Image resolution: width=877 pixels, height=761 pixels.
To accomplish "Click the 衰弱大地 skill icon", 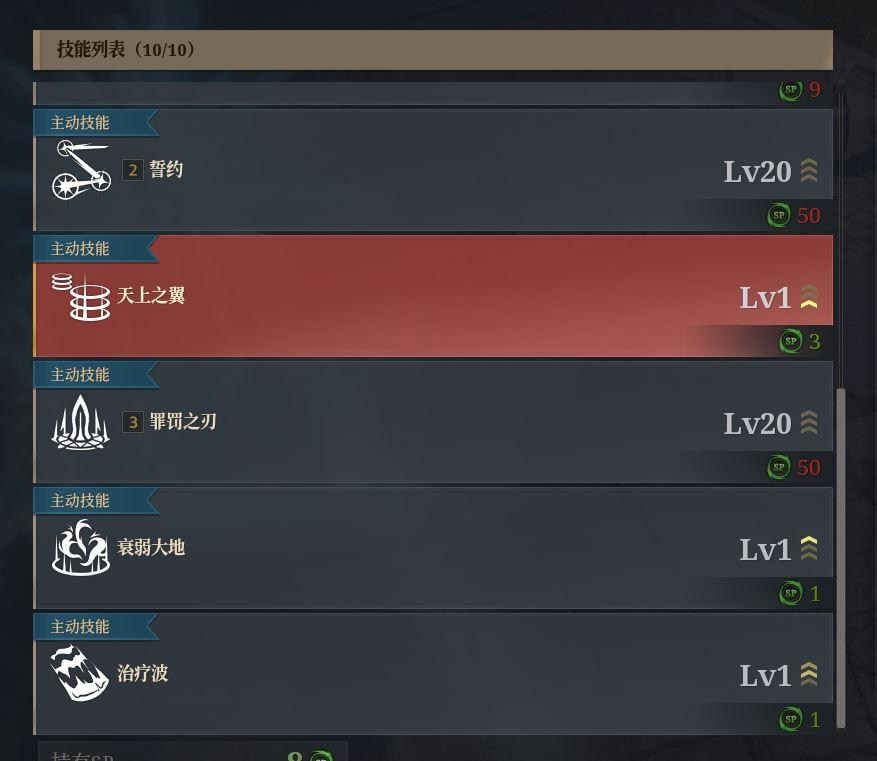I will click(81, 547).
